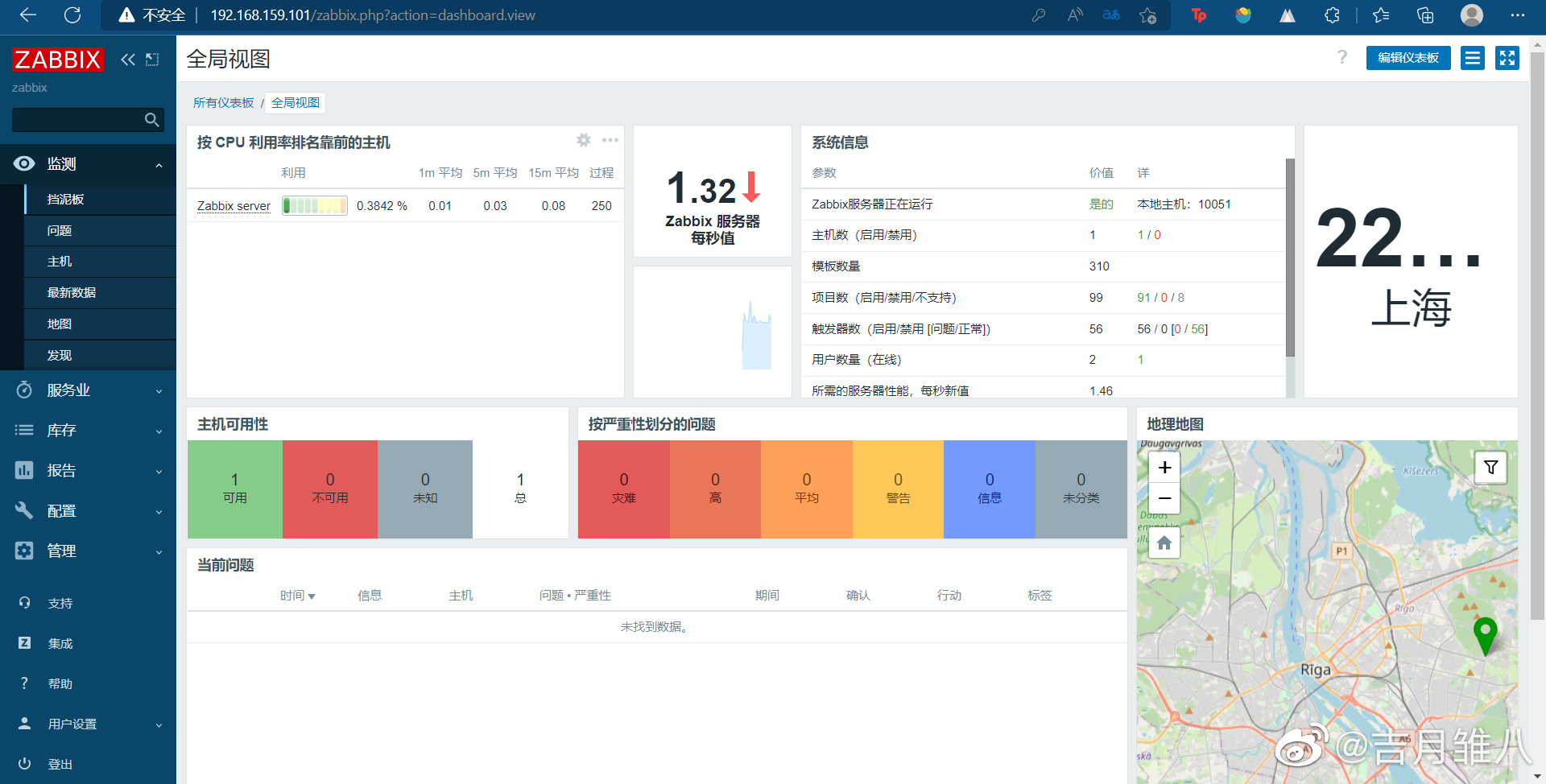
Task: Click the 服务业 clock icon
Action: pos(24,390)
